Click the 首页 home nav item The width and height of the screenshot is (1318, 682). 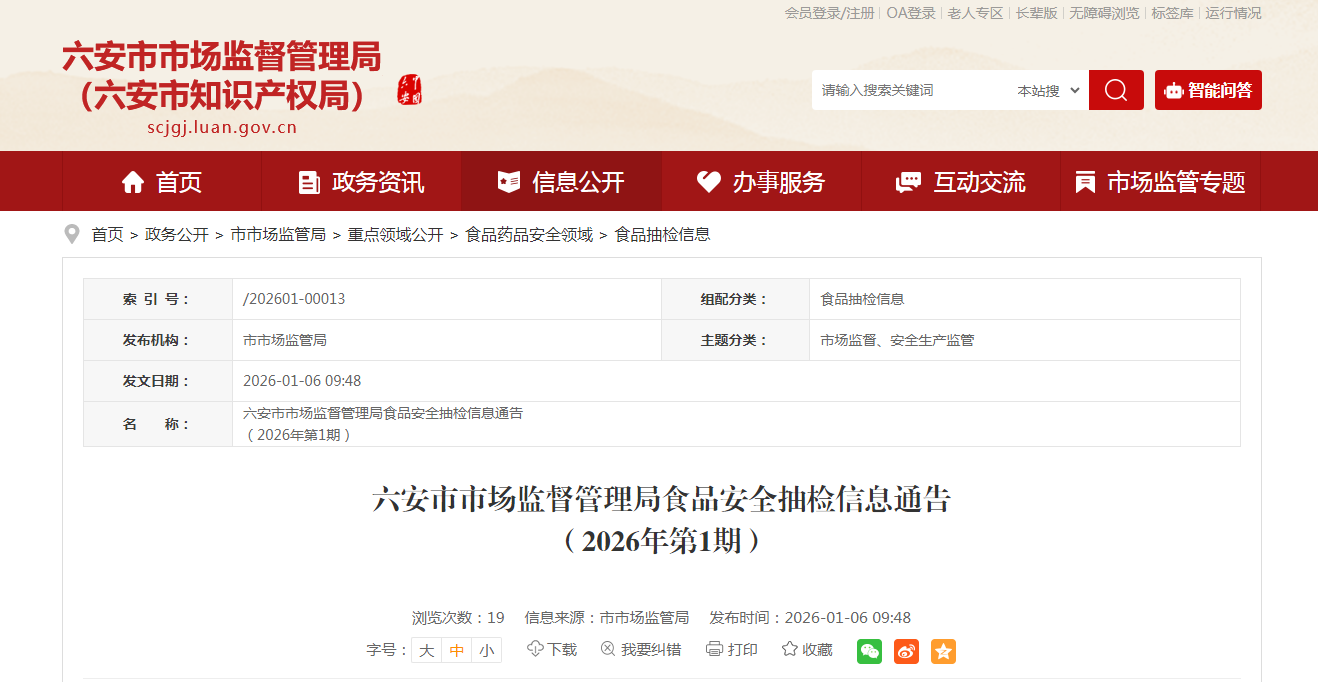click(x=162, y=182)
